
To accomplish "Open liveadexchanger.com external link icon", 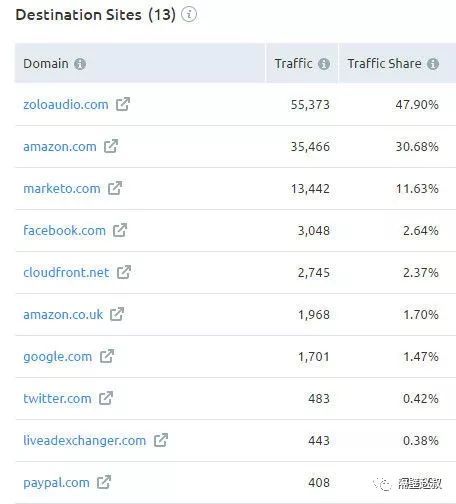I will click(161, 440).
